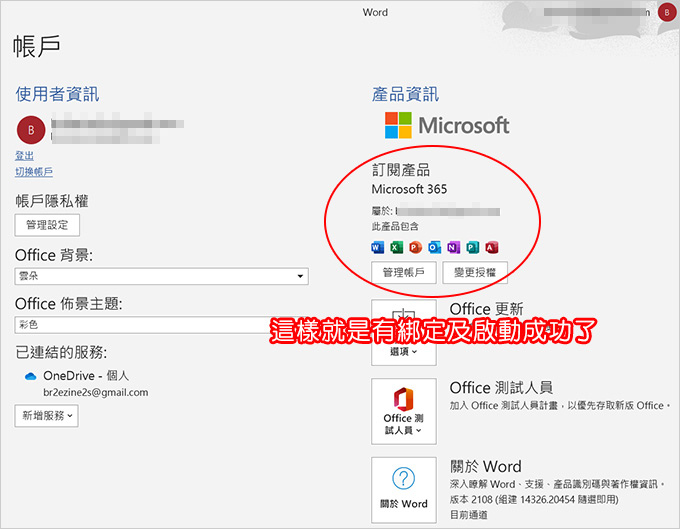Click the Outlook app icon under included products
Screen dimensions: 680x529
[x=435, y=247]
